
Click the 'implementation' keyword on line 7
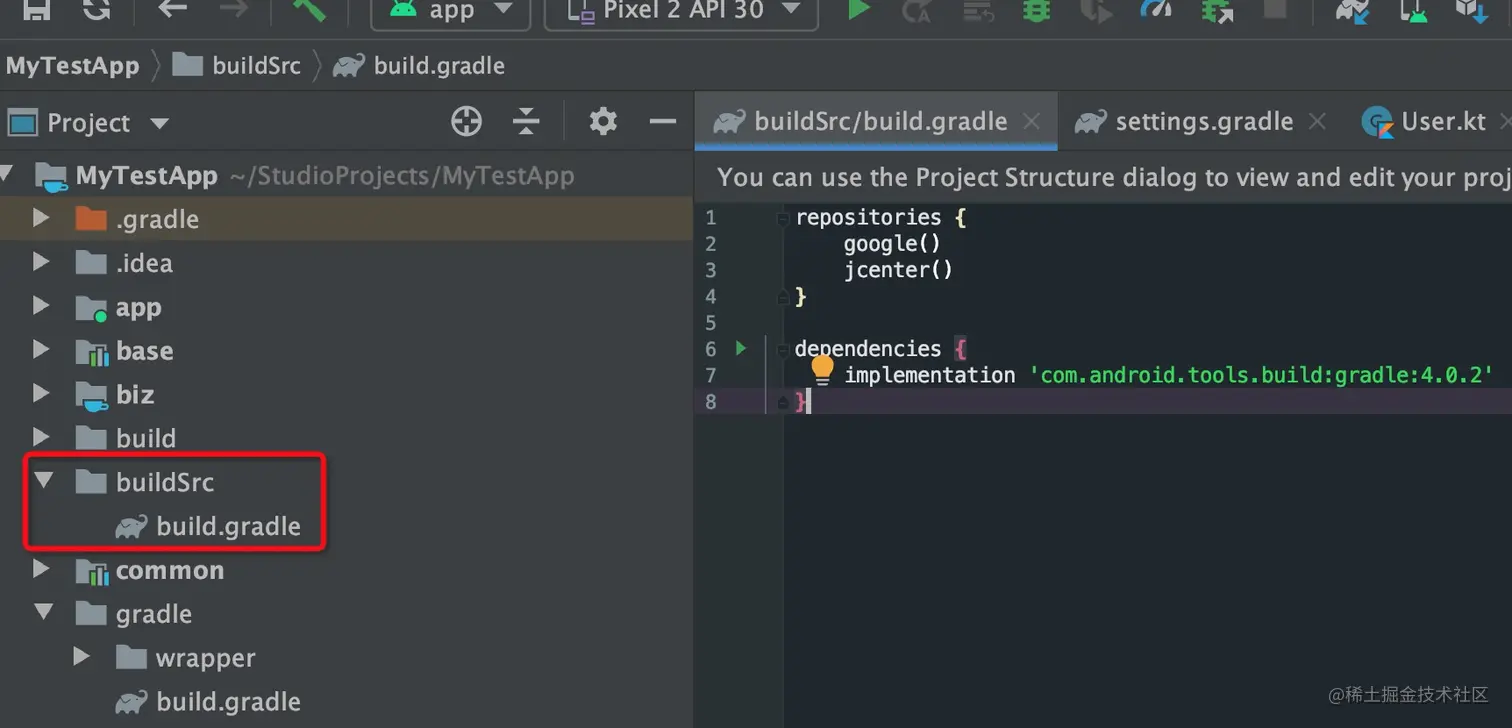click(x=929, y=375)
